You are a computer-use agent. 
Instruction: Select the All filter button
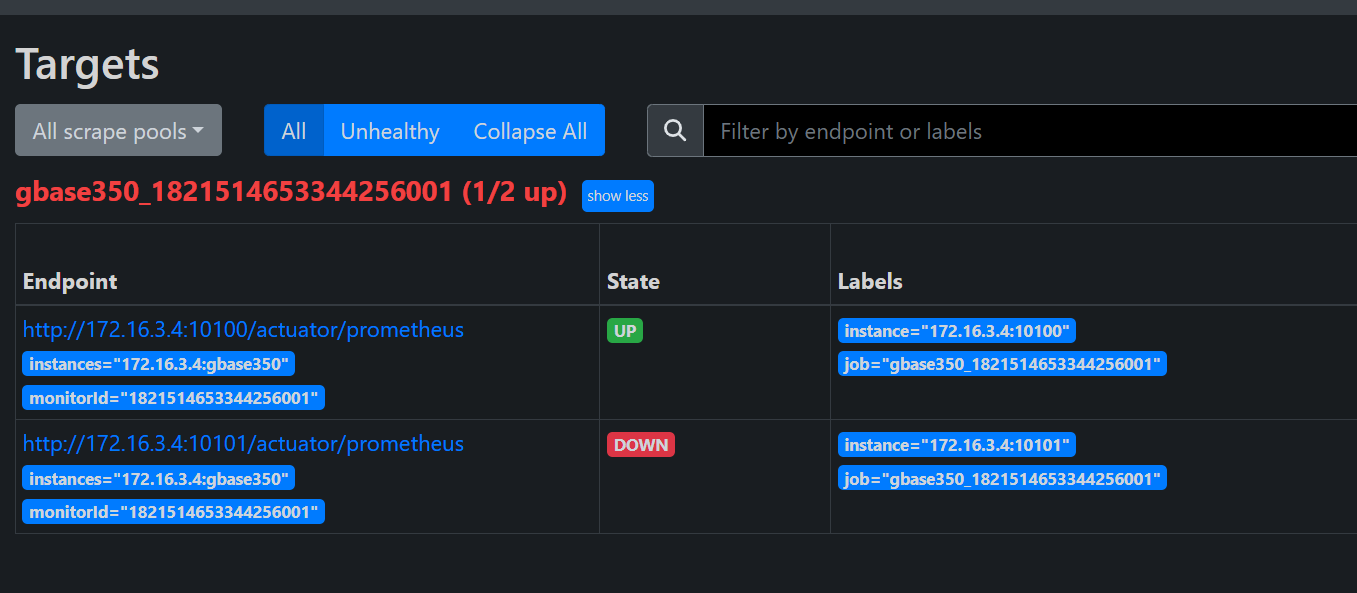click(x=294, y=131)
